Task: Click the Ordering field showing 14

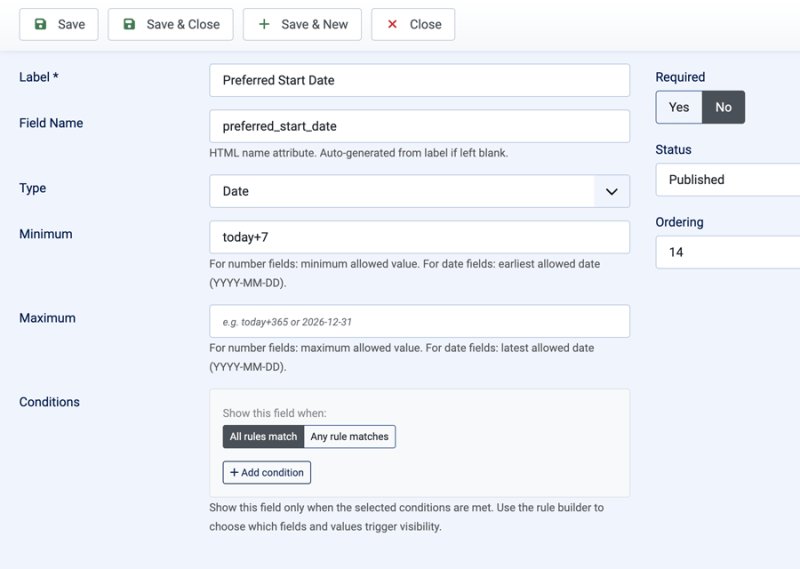Action: [728, 252]
